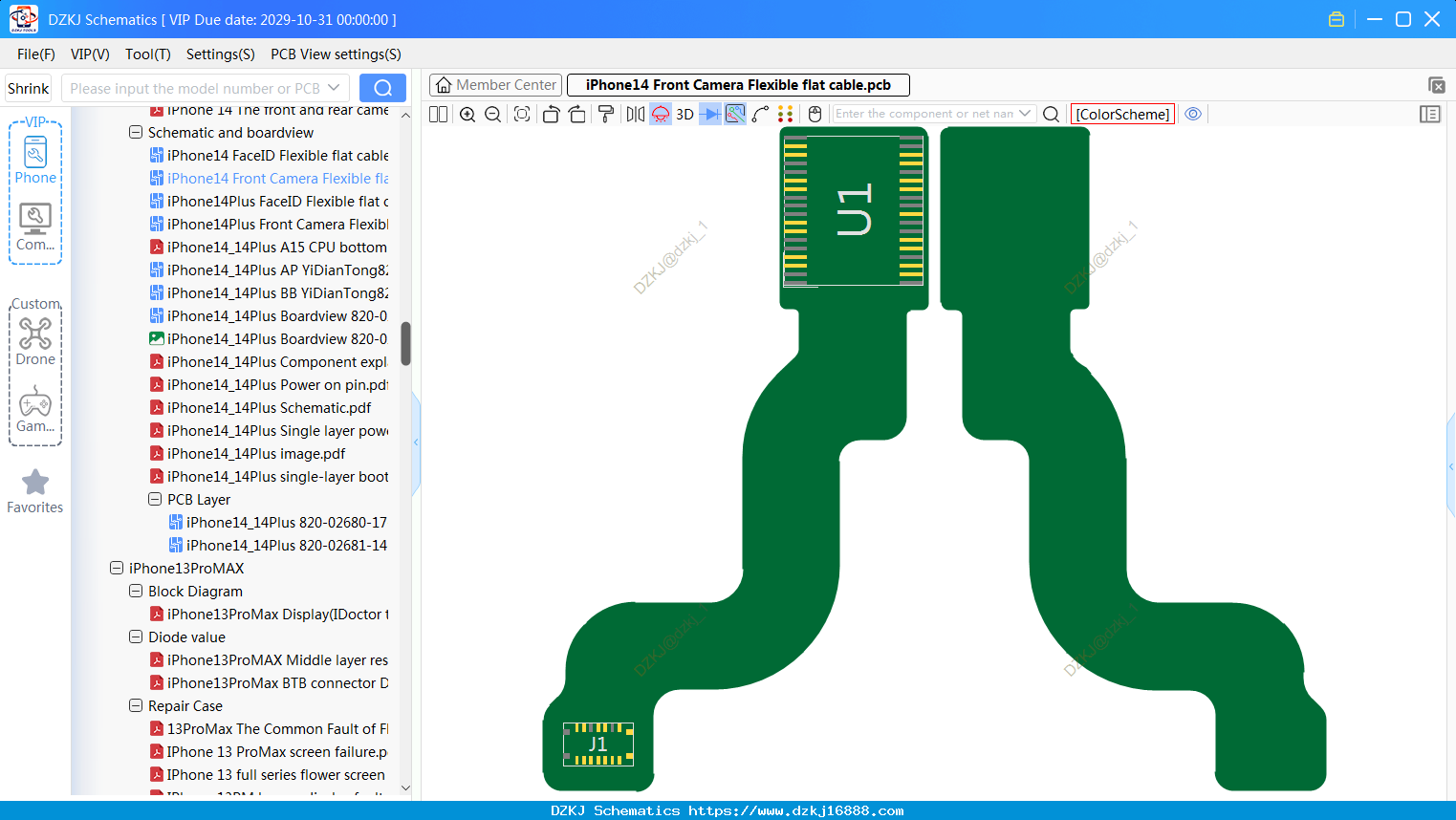Open iPhone14Plus Front Camera Flexible file
Screen dimensions: 1456x820
[270, 224]
